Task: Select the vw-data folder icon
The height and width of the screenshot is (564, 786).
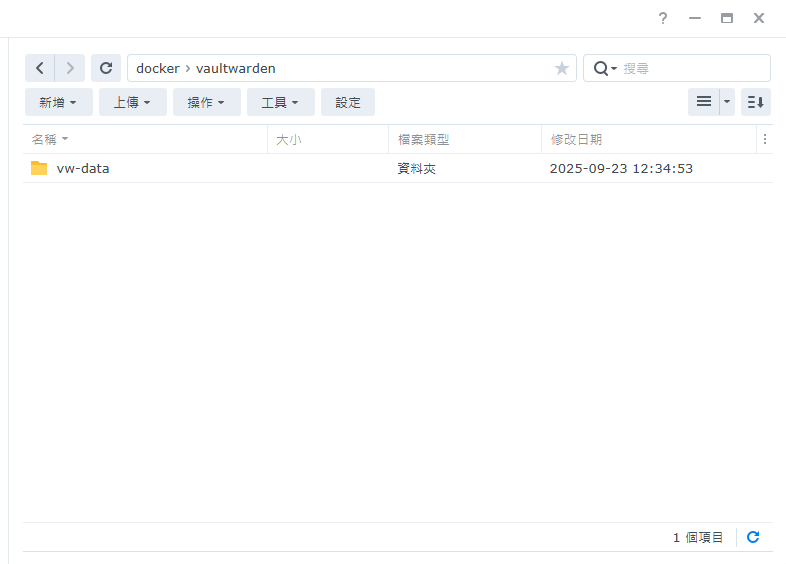Action: click(x=39, y=168)
